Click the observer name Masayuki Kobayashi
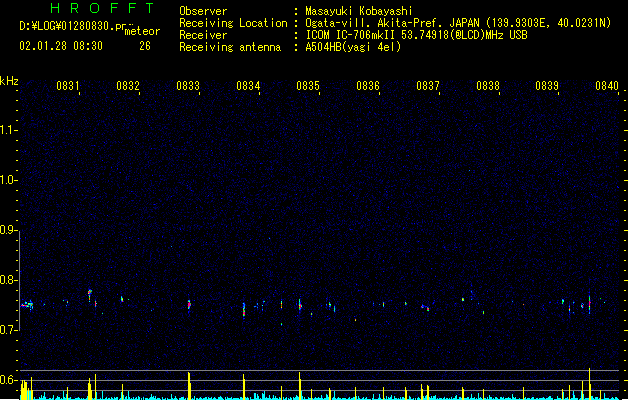This screenshot has height=400, width=629. [359, 11]
